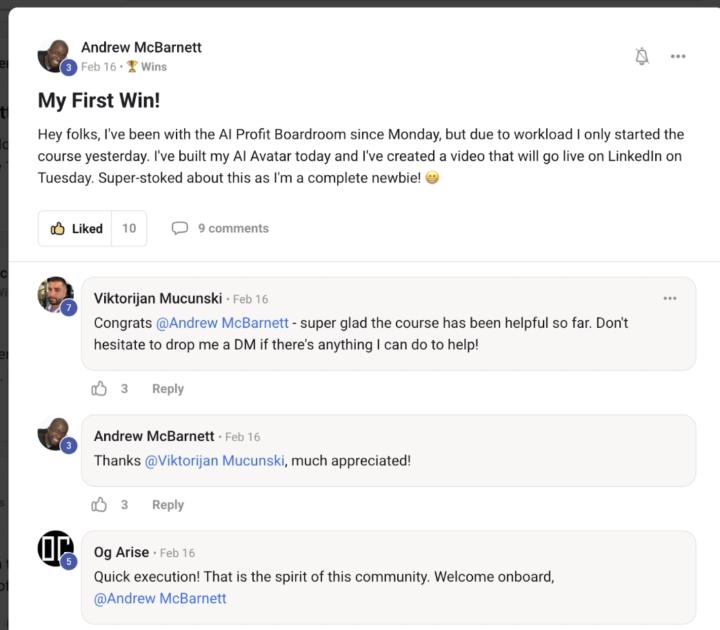This screenshot has width=720, height=630.
Task: Open the Wins category trophy link
Action: click(147, 67)
